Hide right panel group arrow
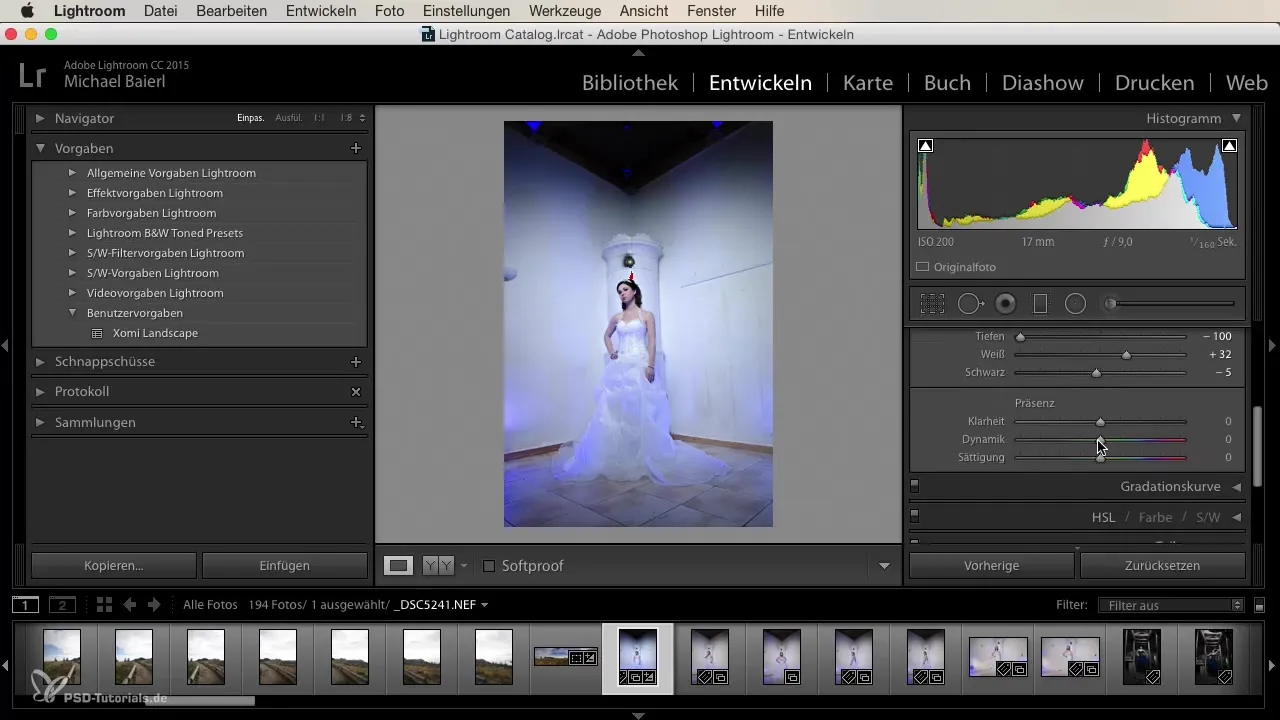The image size is (1280, 720). pos(1273,345)
